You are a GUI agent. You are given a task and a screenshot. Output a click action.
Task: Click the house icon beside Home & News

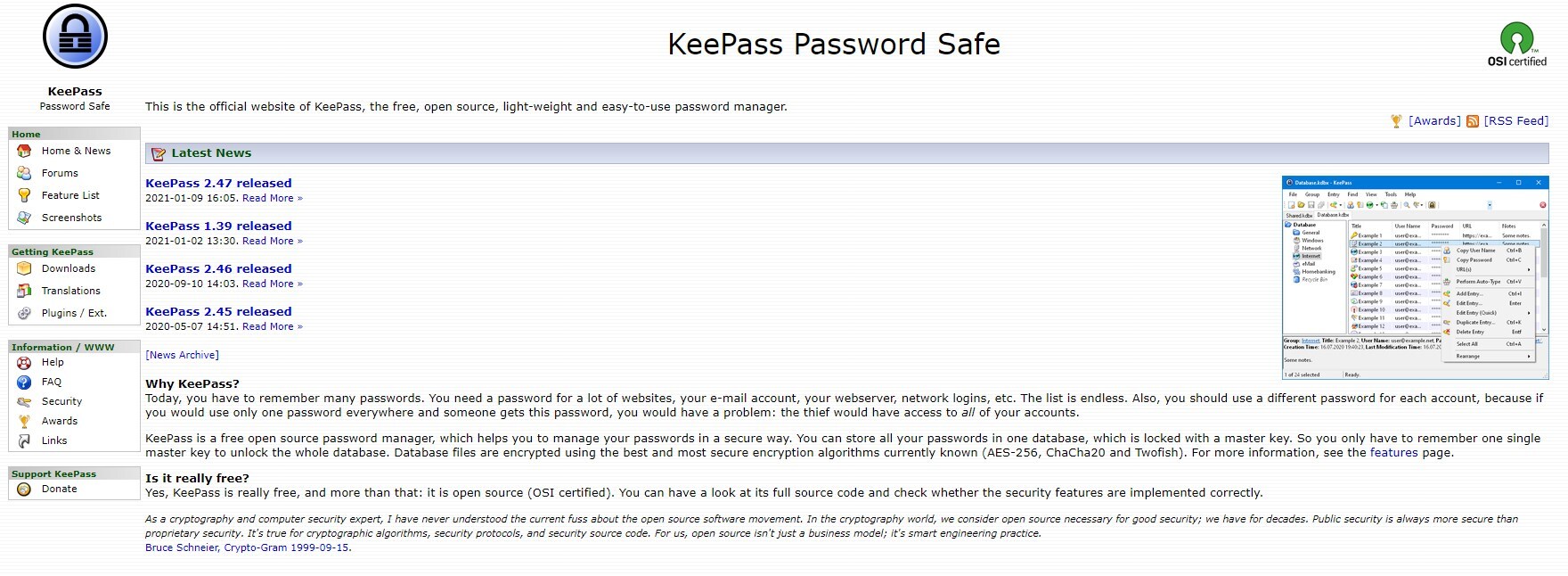(24, 151)
